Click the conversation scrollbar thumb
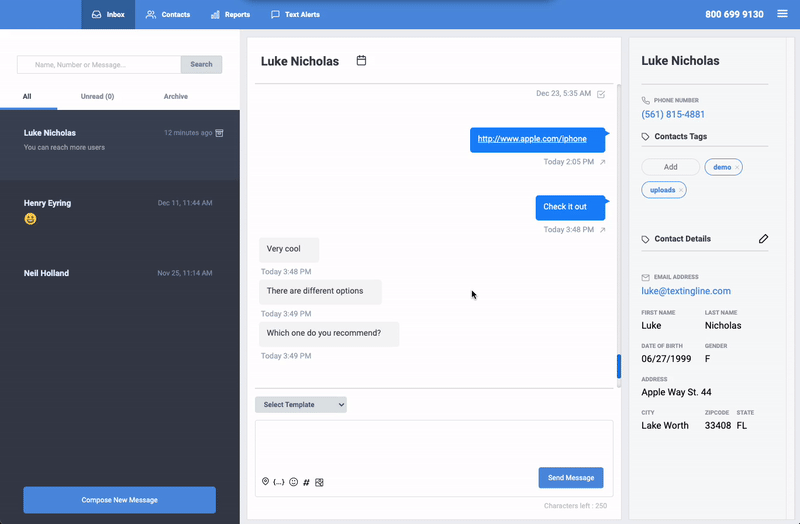Screen dimensions: 800x524 (x=619, y=366)
